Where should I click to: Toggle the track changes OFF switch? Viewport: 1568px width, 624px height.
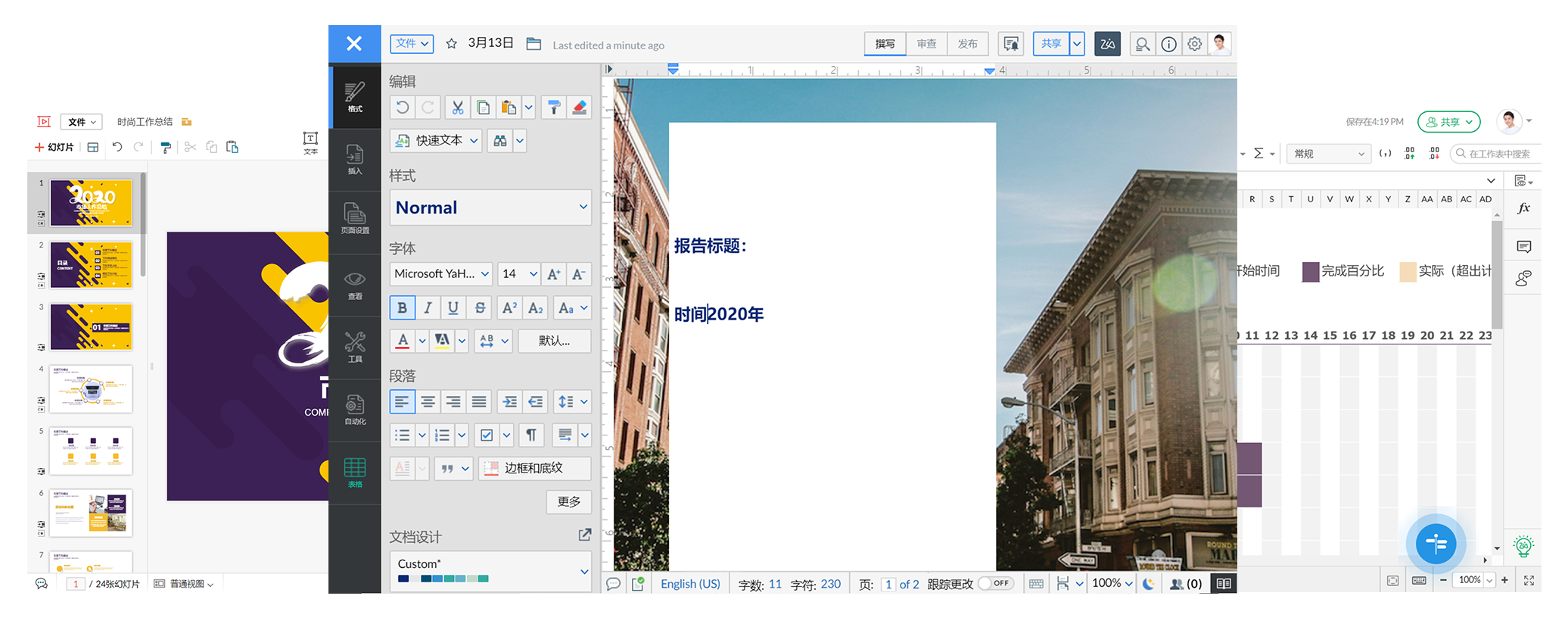click(996, 583)
